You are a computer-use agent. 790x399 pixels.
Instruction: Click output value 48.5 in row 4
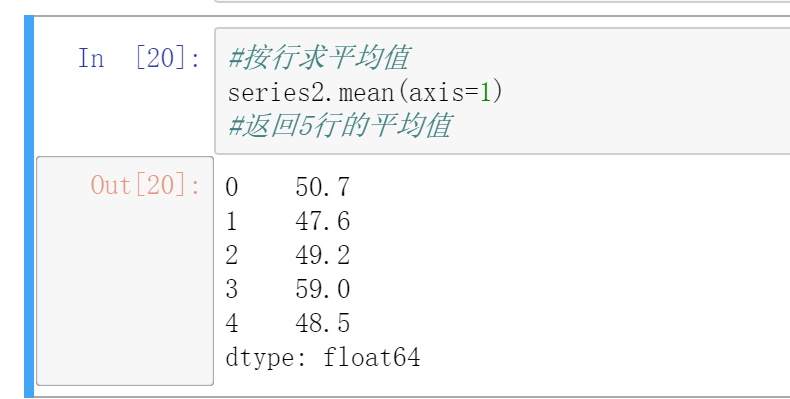(x=322, y=323)
